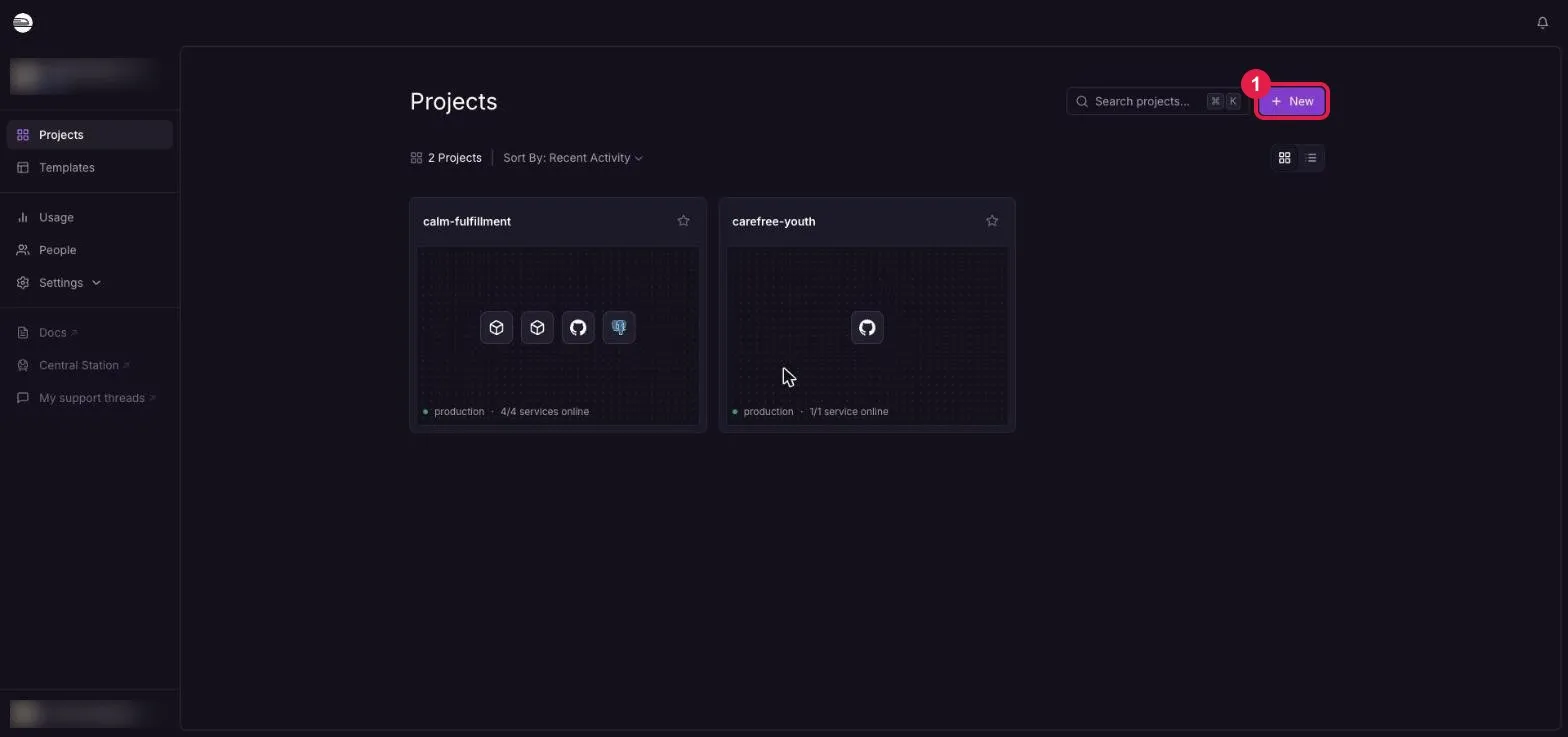This screenshot has width=1568, height=737.
Task: Click GitHub service icon in carefree-youth card
Action: [867, 328]
